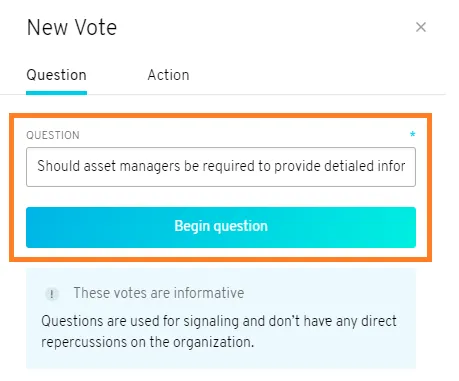Viewport: 459px width, 381px height.
Task: Click the light blue informative notice box
Action: click(x=221, y=318)
